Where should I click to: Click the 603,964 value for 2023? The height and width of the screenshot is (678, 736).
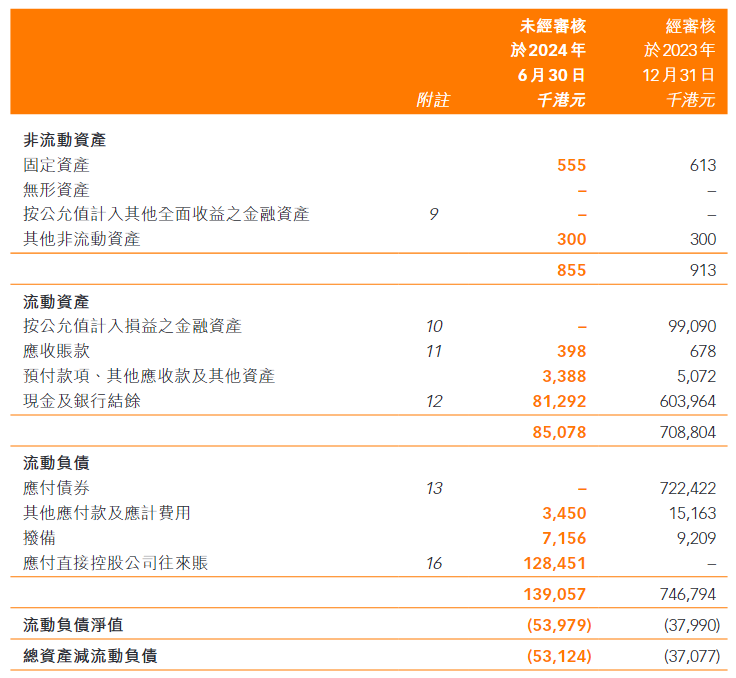[x=691, y=401]
